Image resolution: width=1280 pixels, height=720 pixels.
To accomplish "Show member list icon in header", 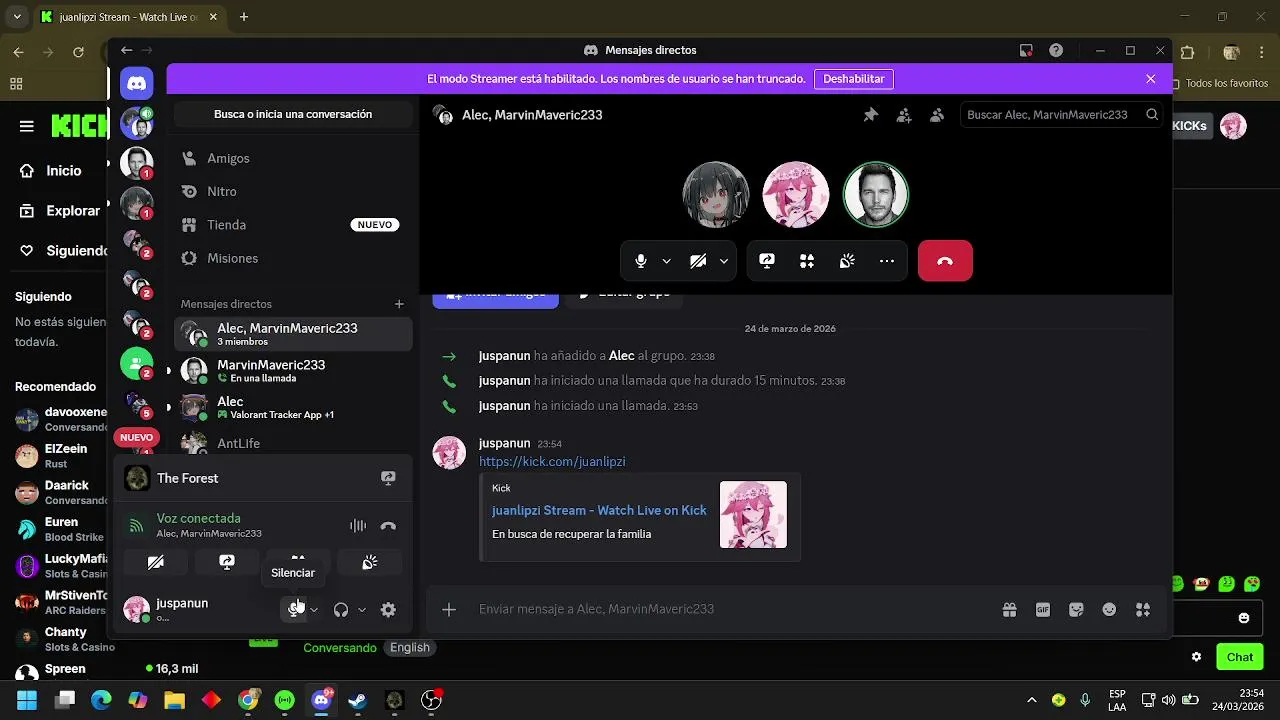I will tap(937, 115).
